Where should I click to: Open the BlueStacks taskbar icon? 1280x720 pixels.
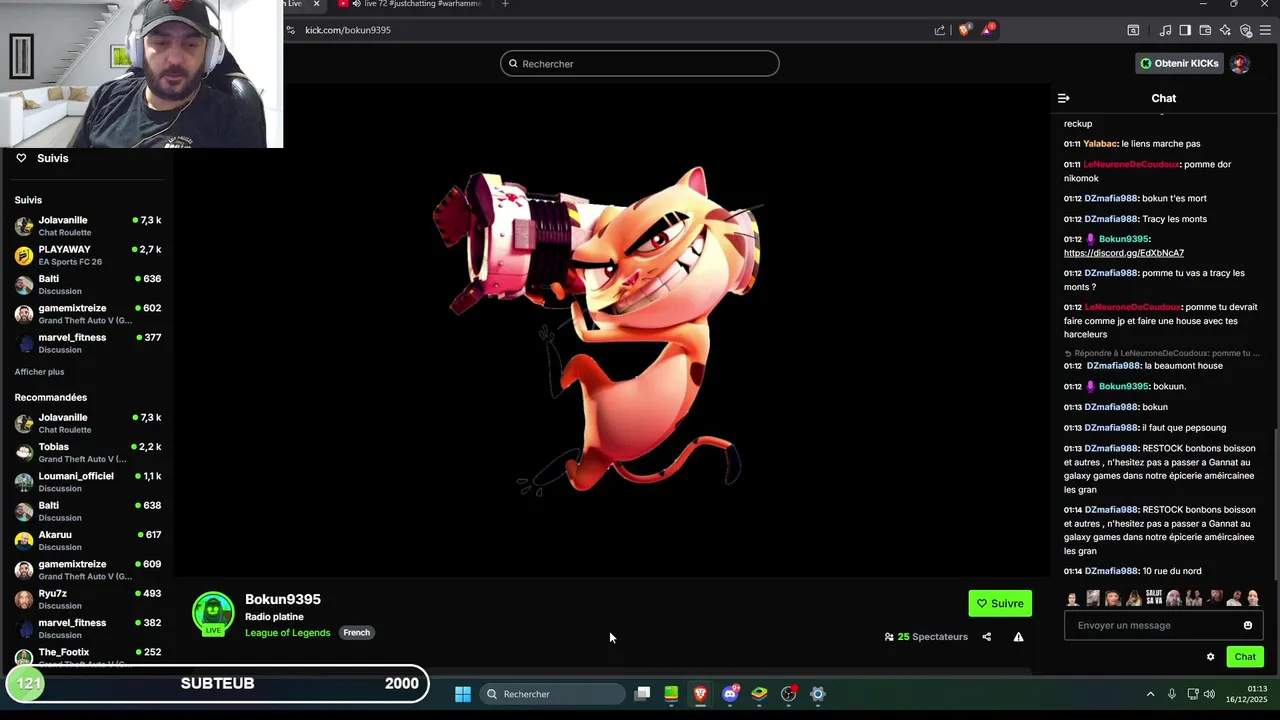tap(759, 694)
